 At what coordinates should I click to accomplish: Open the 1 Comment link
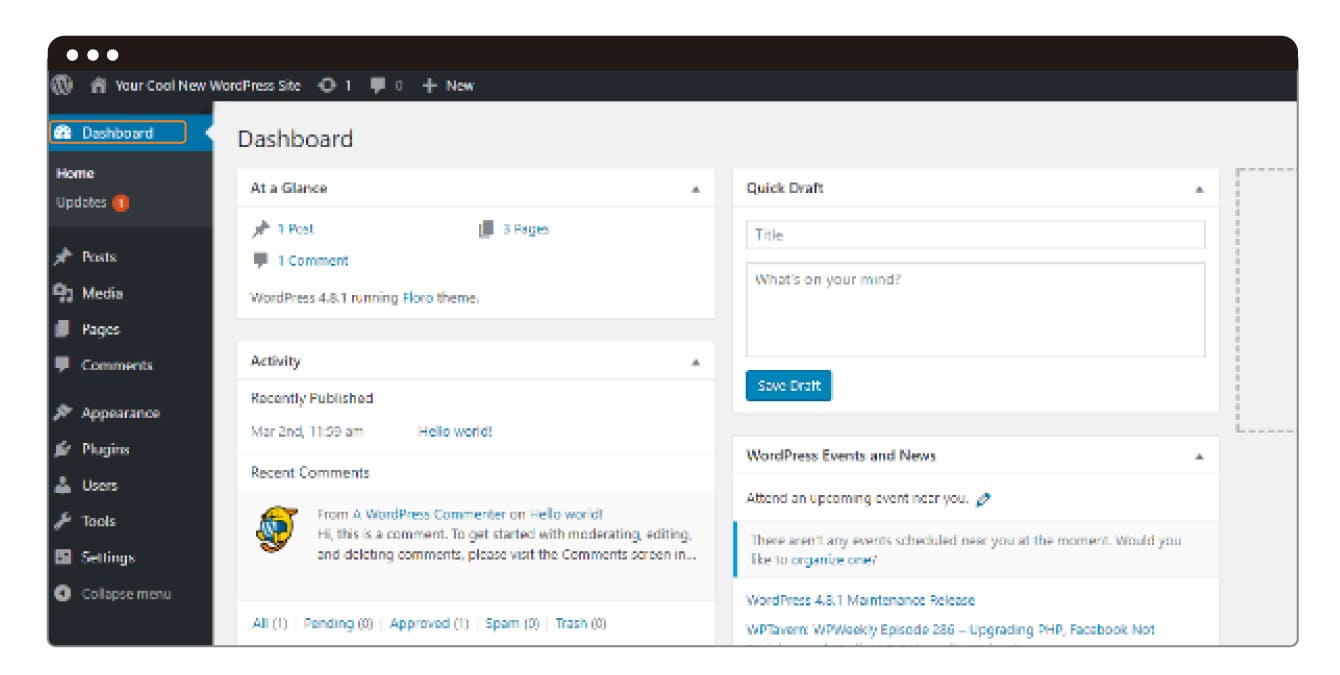pyautogui.click(x=313, y=261)
